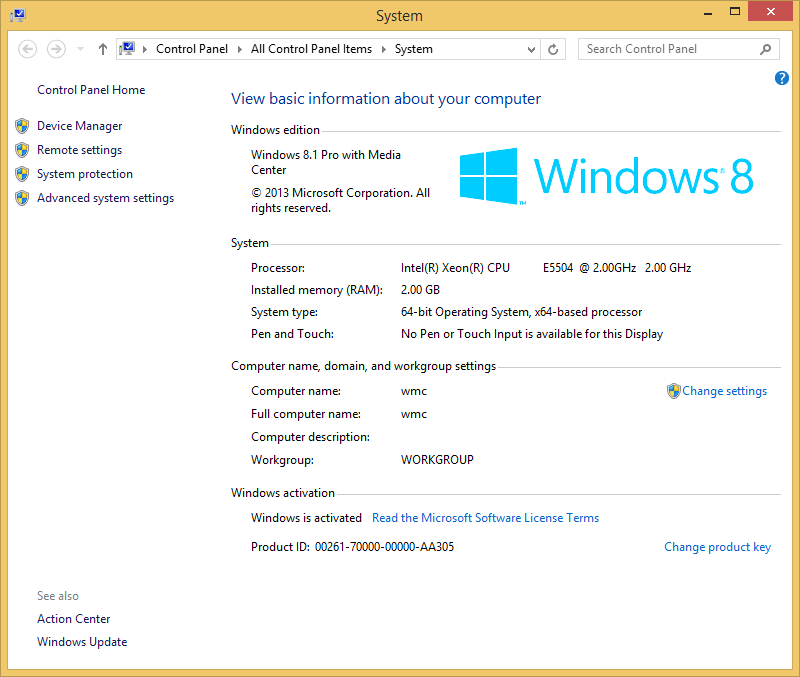Click the Windows 8 logo graphic
The width and height of the screenshot is (800, 677).
coord(610,176)
